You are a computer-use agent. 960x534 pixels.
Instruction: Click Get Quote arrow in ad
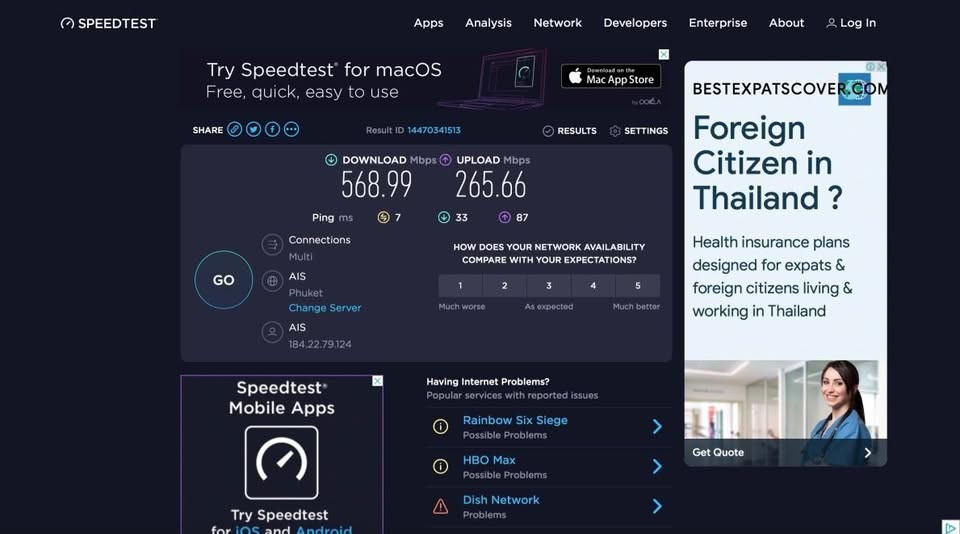click(868, 453)
